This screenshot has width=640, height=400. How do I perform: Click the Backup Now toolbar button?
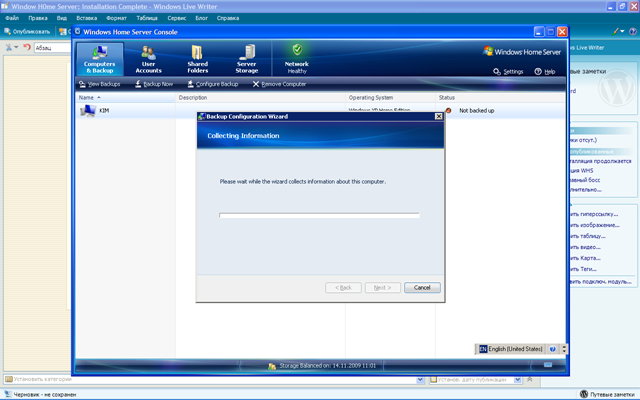tap(154, 84)
